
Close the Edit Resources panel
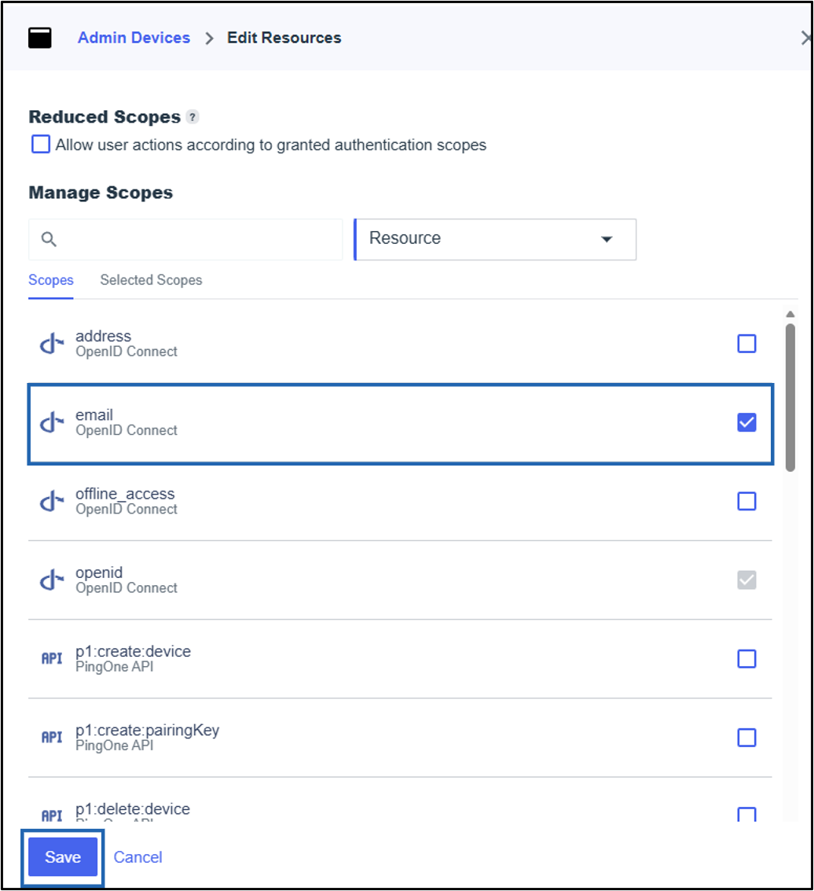pos(805,38)
